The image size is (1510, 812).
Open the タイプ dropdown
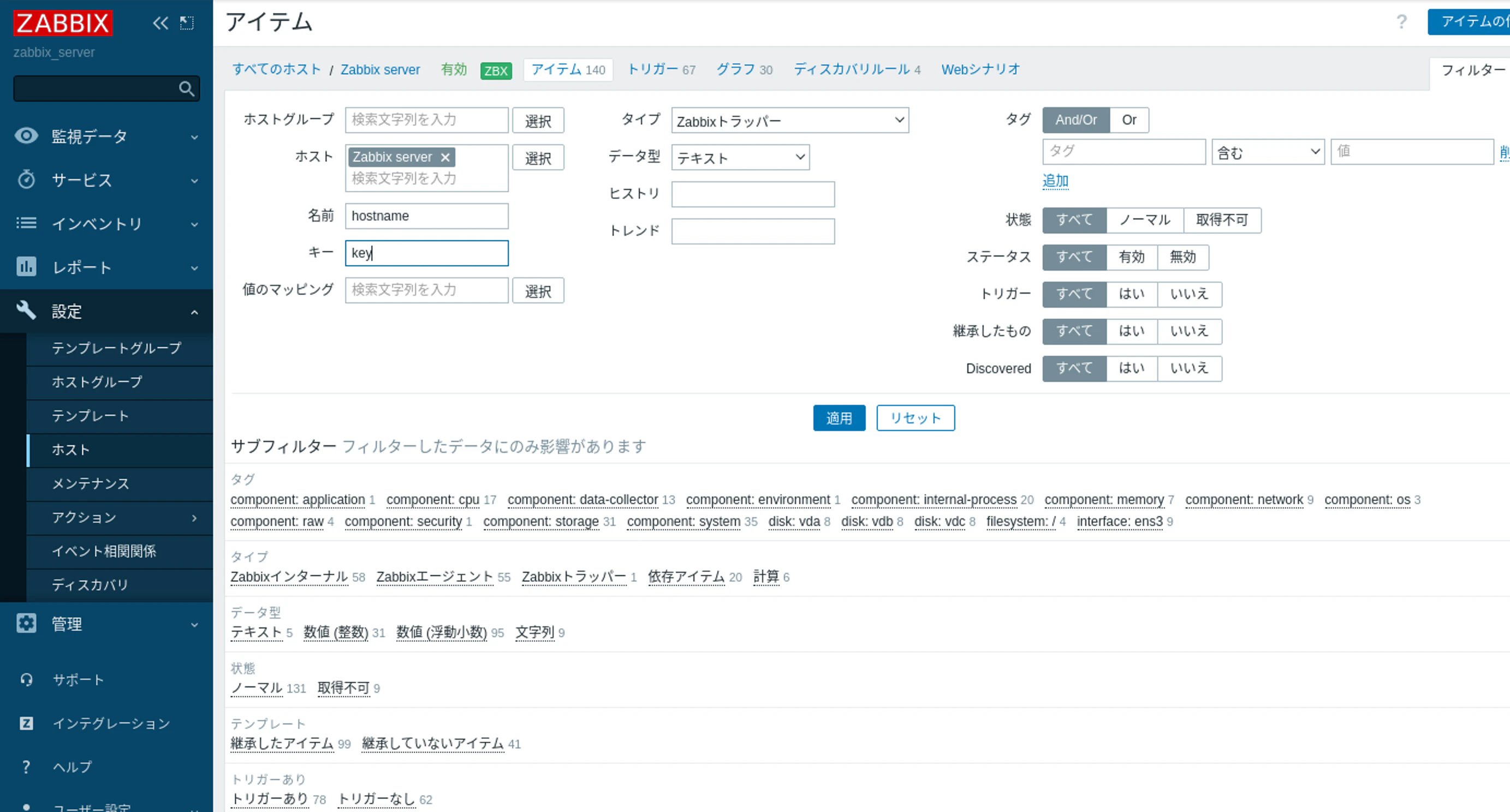pyautogui.click(x=790, y=120)
